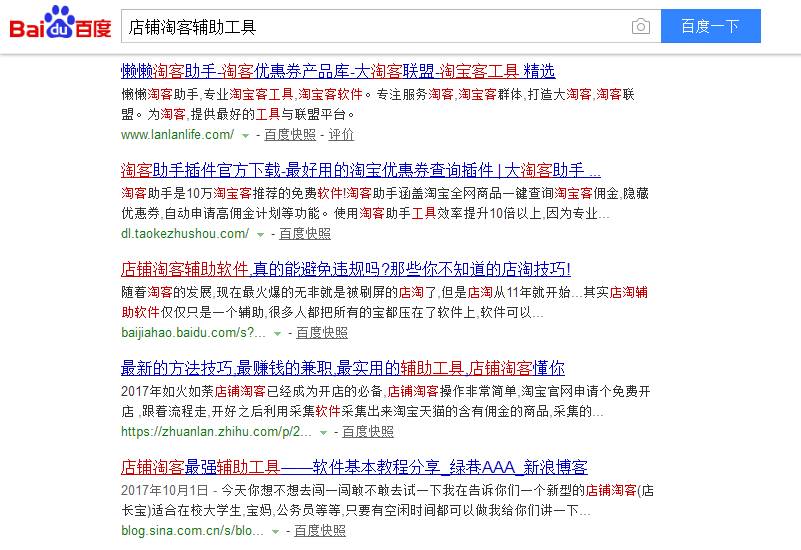Open result titled 懒懒淘客助手 result
Image resolution: width=801 pixels, height=550 pixels.
click(338, 71)
